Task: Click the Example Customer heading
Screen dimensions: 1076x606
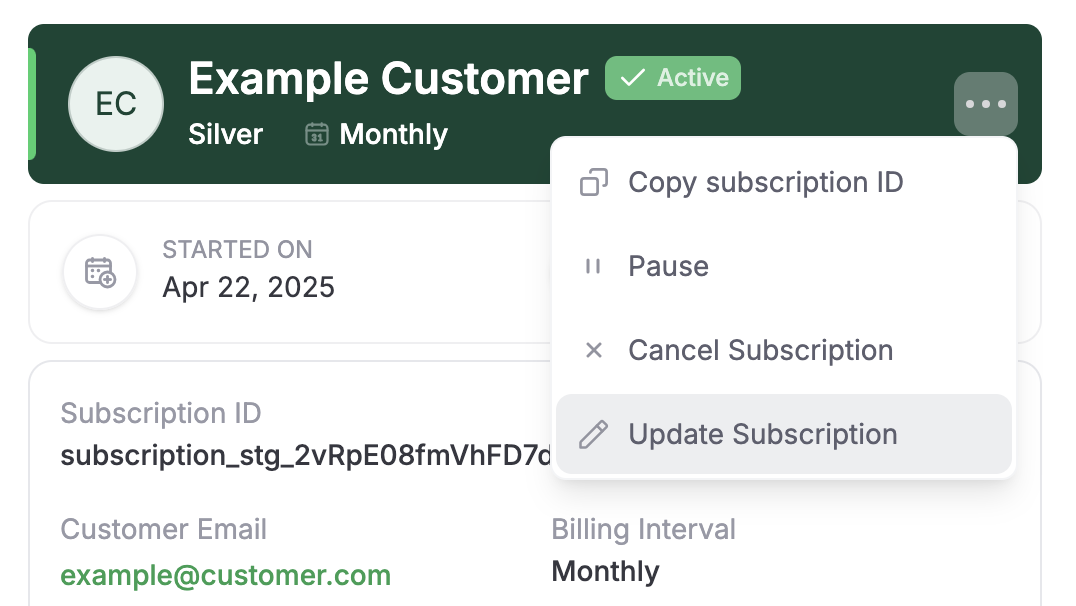Action: pyautogui.click(x=388, y=78)
